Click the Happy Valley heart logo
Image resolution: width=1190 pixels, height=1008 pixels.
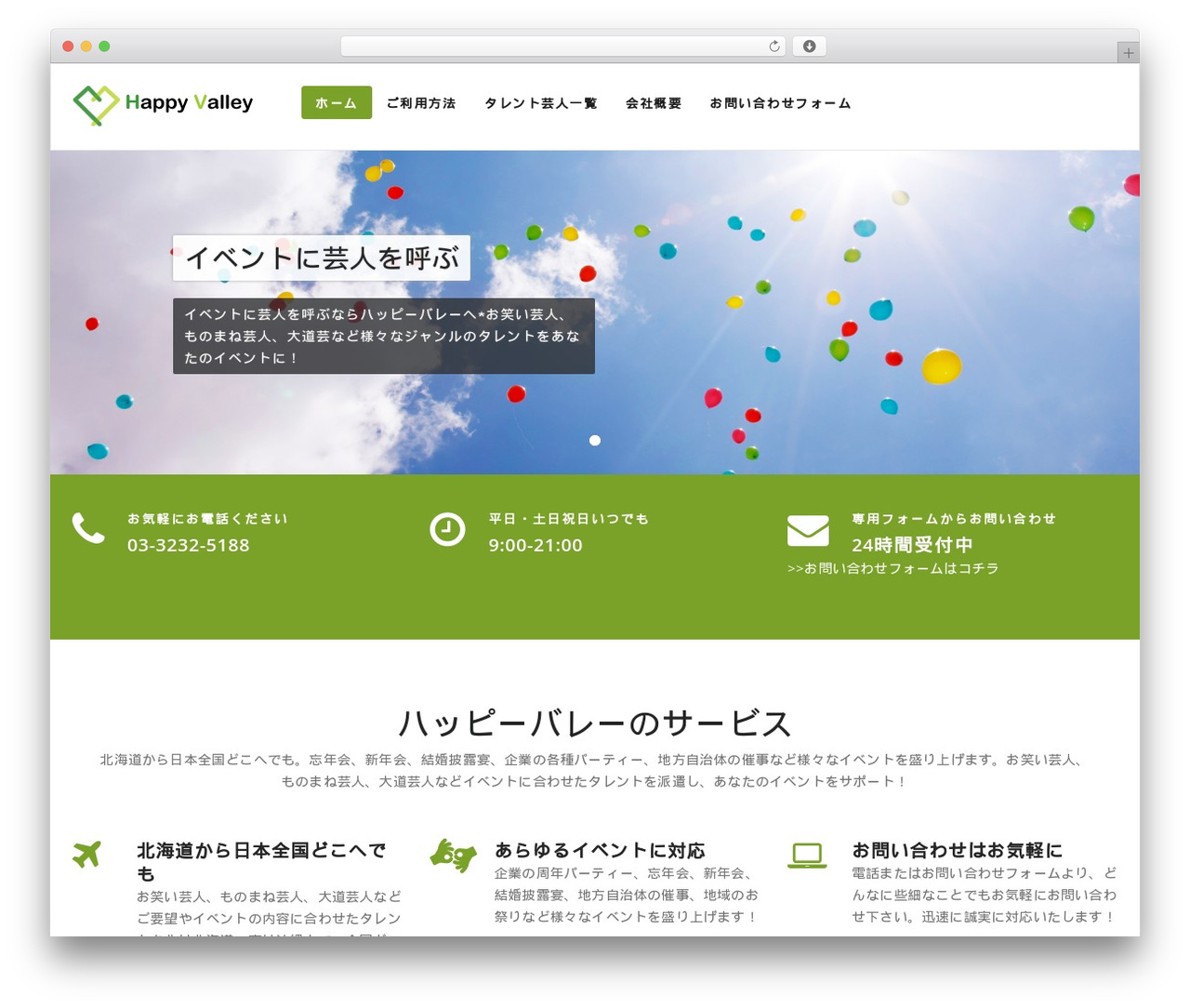pos(96,104)
